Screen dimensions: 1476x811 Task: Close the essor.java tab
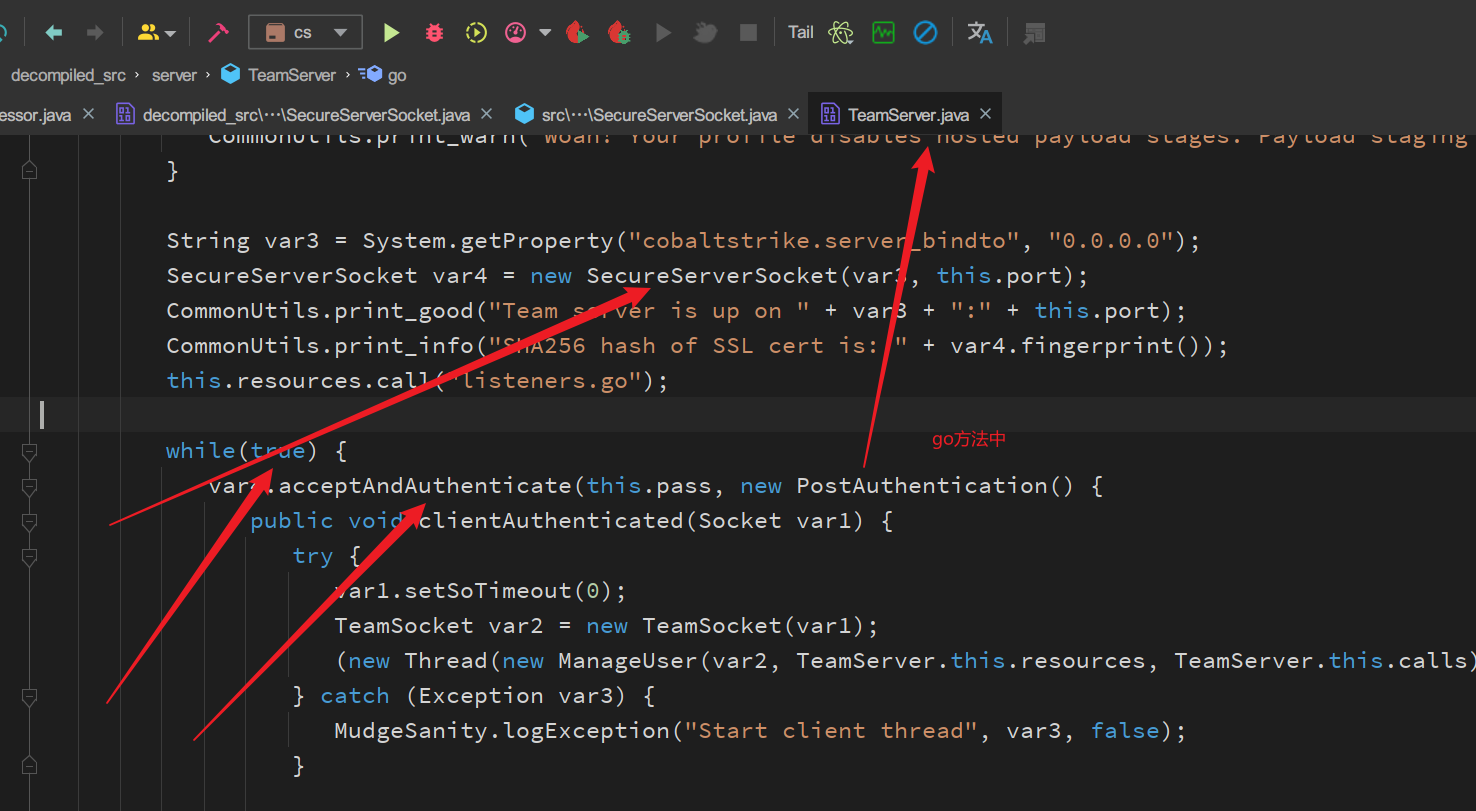[x=88, y=114]
